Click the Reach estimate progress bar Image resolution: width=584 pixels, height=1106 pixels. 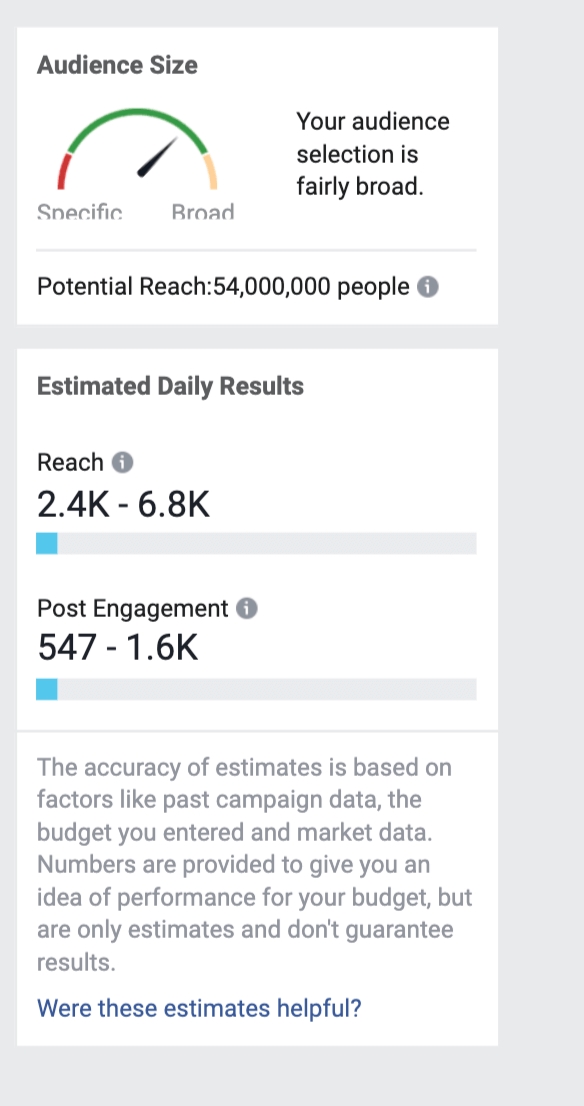[257, 544]
